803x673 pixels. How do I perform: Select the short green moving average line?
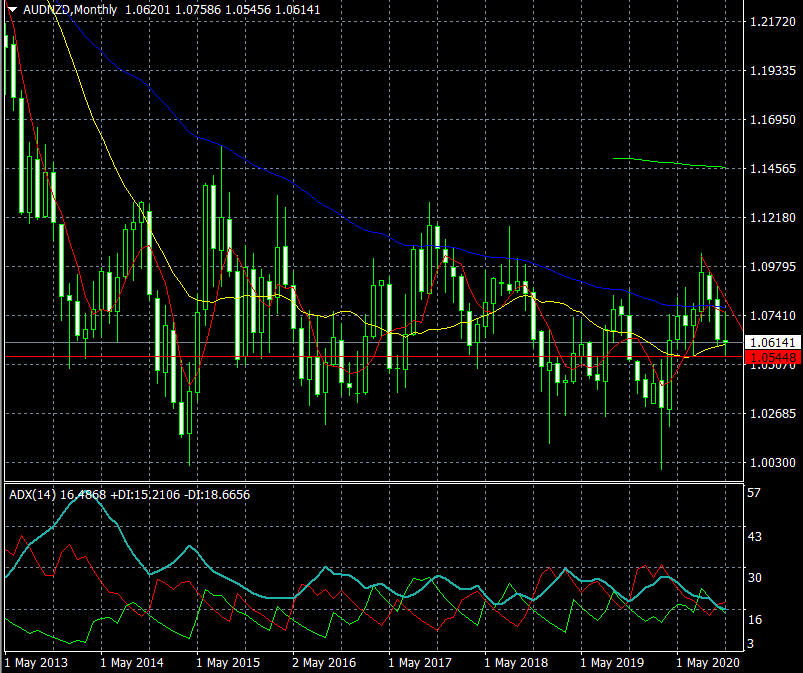[669, 163]
